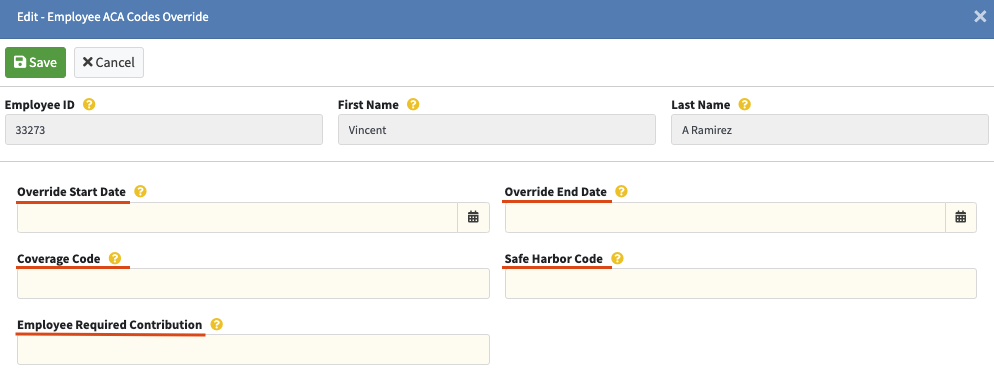Click the Employee ID help icon
994x377 pixels.
coord(89,105)
